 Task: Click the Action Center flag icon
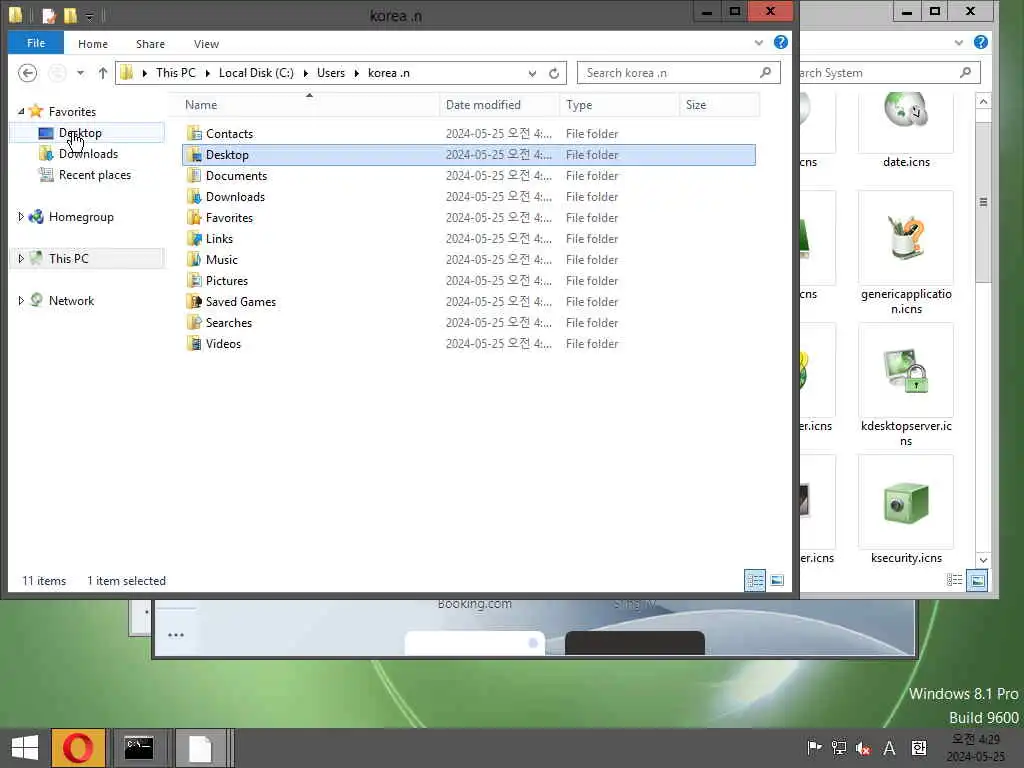(814, 748)
